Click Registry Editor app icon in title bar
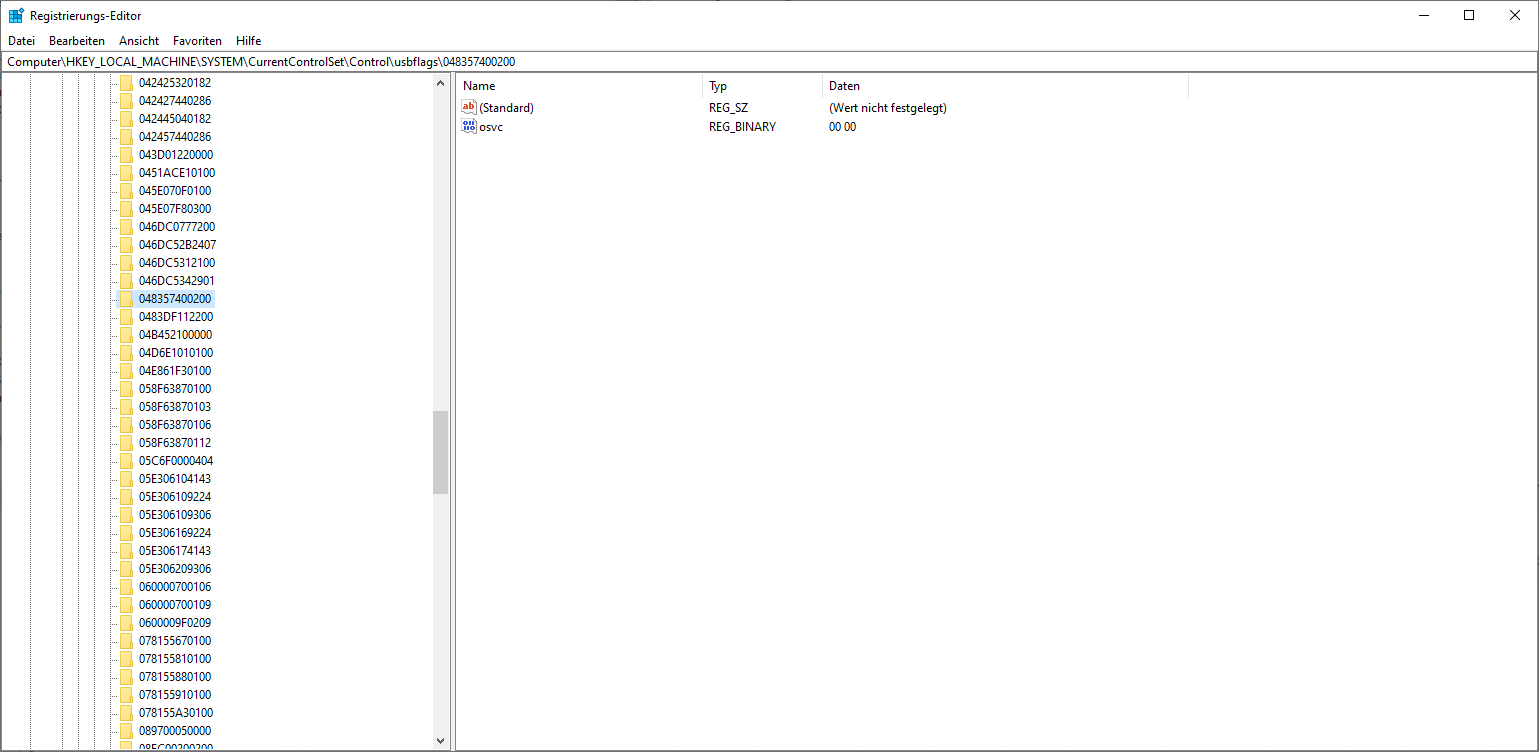 pos(16,15)
